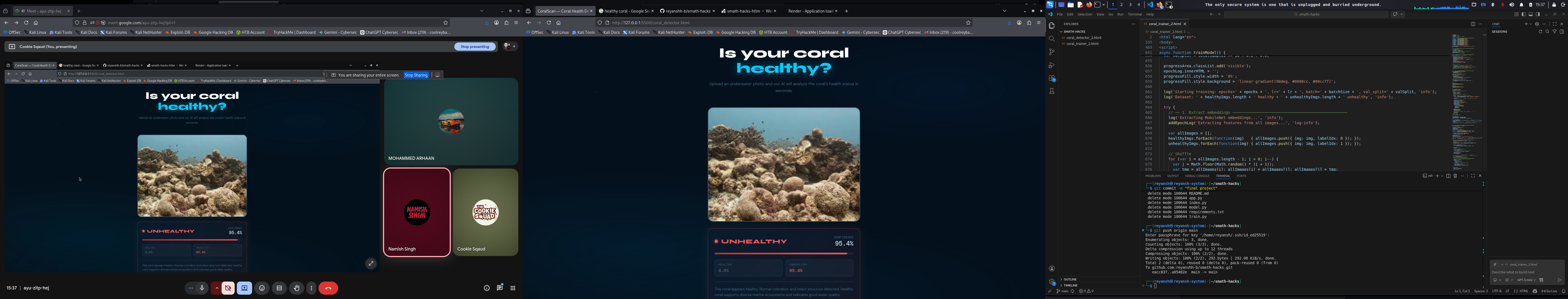Screen dimensions: 1568x299
Task: Collapse the SMATH-HACKS folder tree
Action: click(1075, 32)
